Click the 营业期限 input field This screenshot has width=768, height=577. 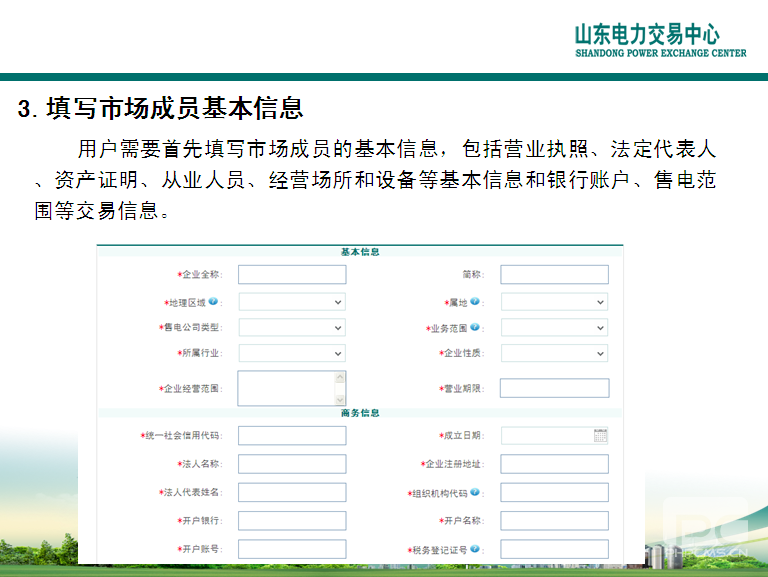click(554, 388)
